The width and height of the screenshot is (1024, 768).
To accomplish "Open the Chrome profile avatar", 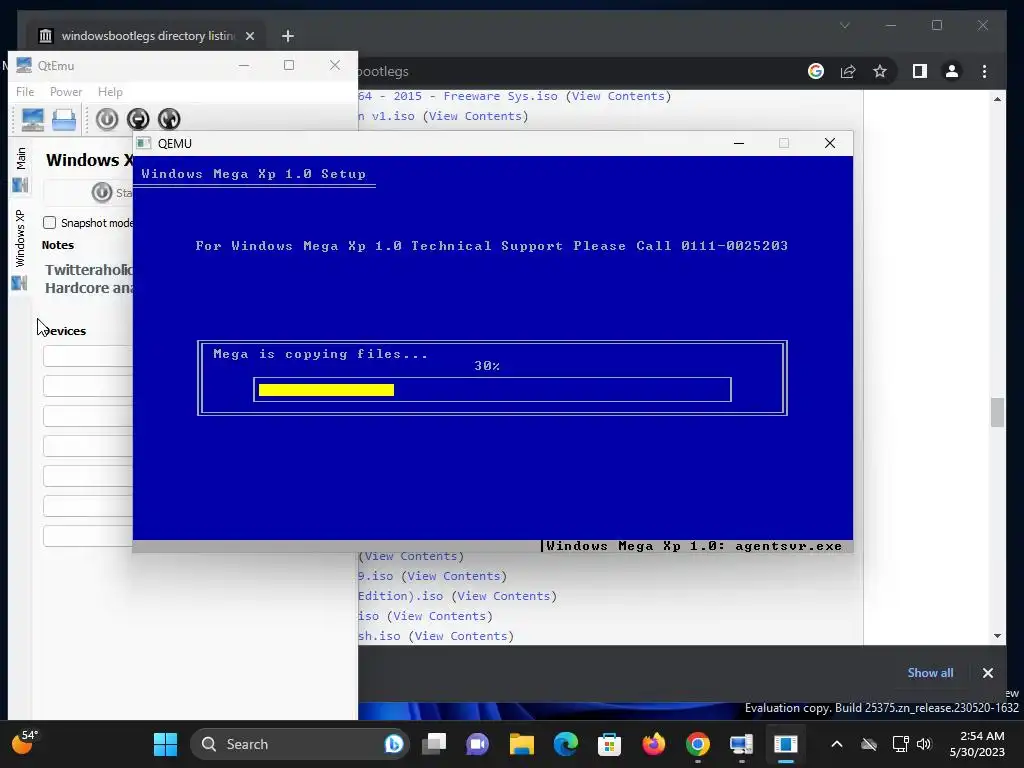I will pyautogui.click(x=952, y=71).
